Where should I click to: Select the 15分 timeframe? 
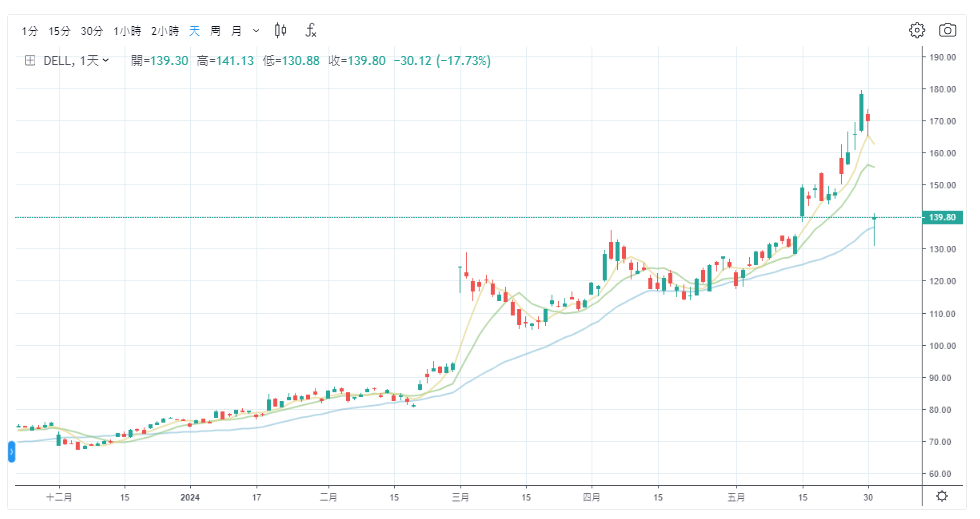pyautogui.click(x=59, y=31)
